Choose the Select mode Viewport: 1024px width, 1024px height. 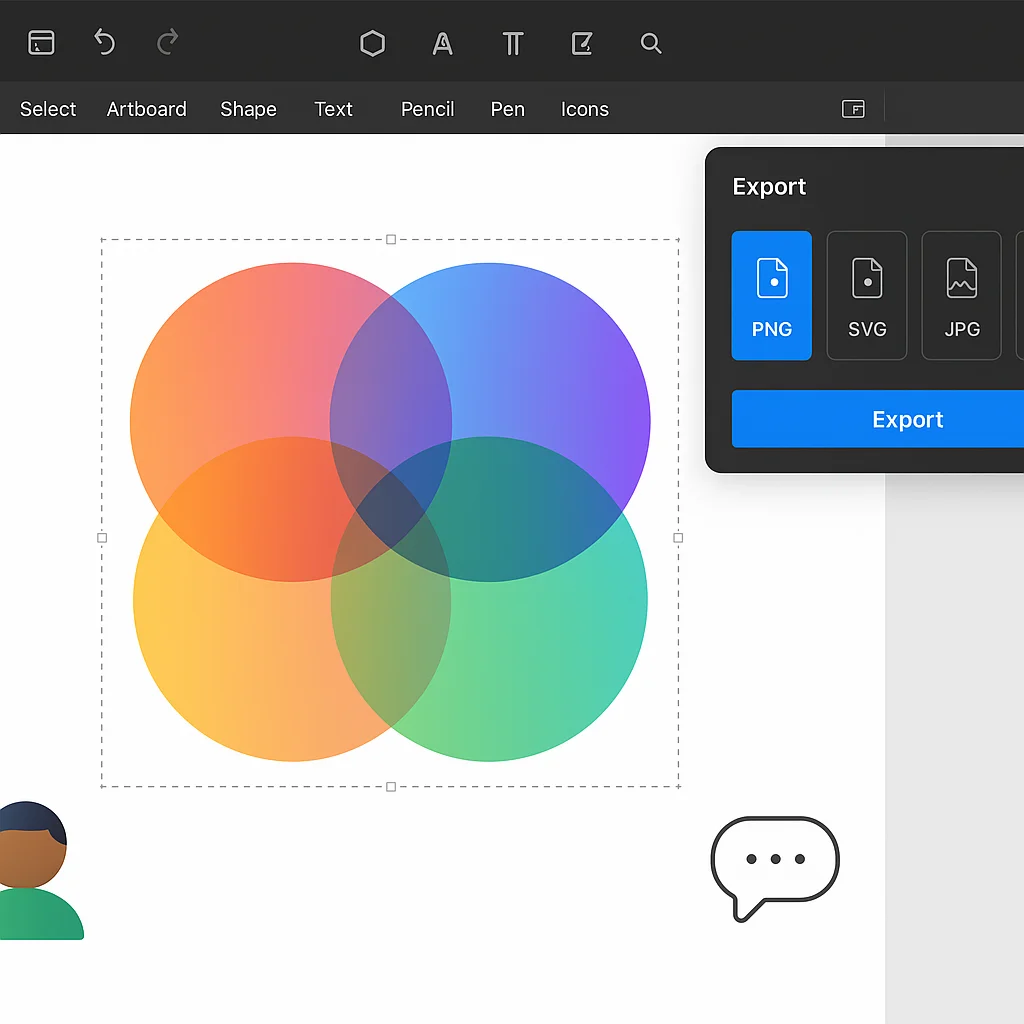(47, 109)
